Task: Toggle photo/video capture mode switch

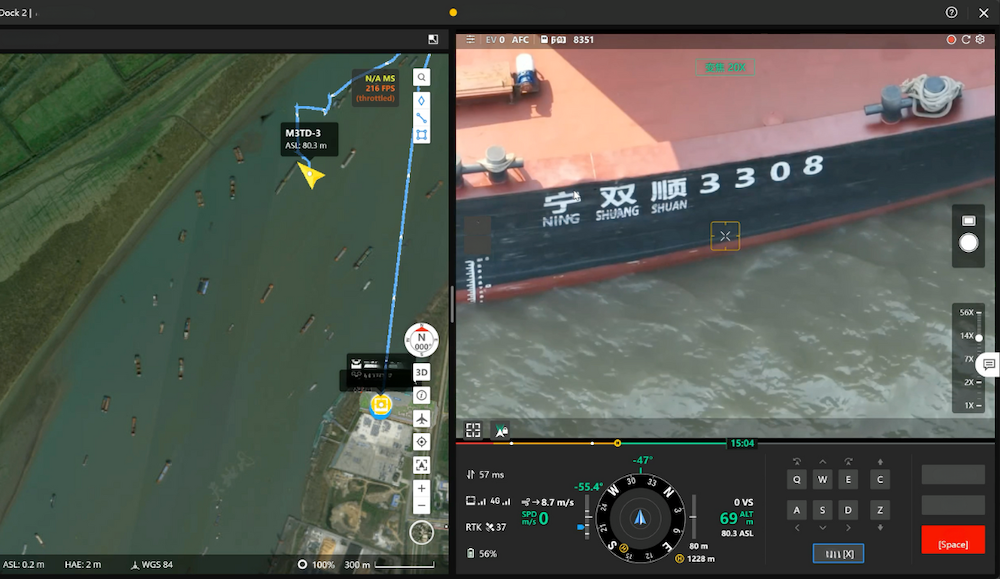Action: point(968,220)
